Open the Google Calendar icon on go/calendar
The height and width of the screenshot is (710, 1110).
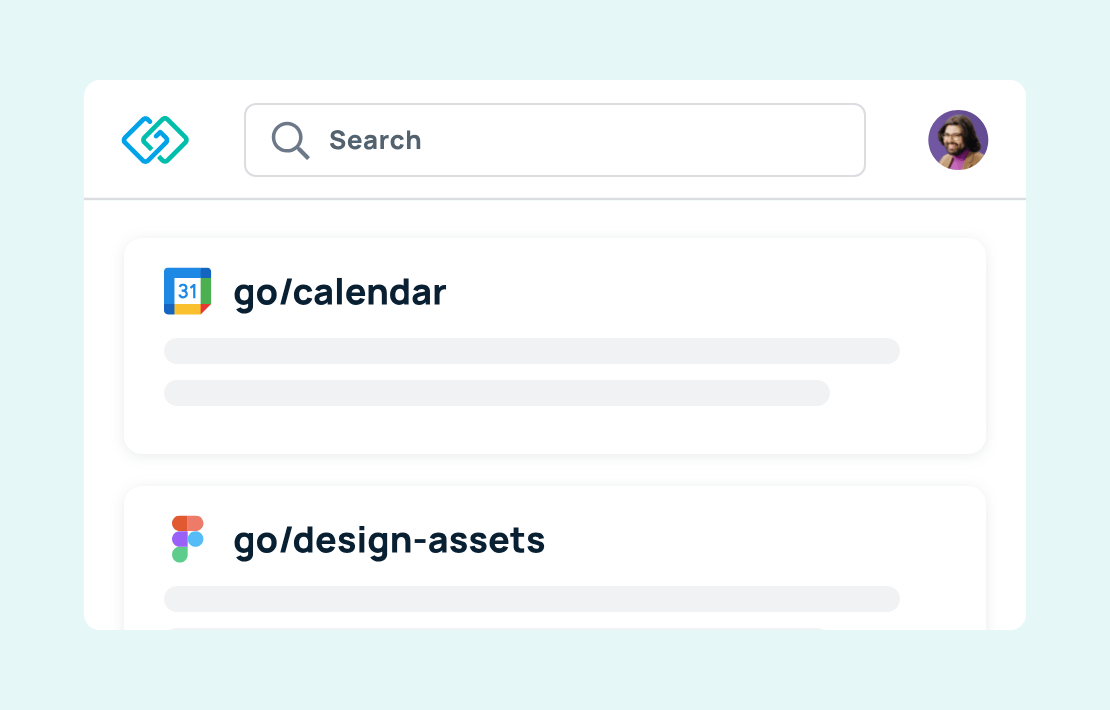[187, 291]
